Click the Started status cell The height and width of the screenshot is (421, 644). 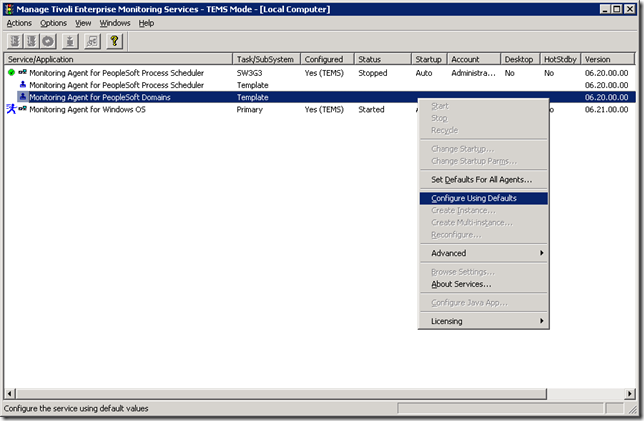point(371,110)
